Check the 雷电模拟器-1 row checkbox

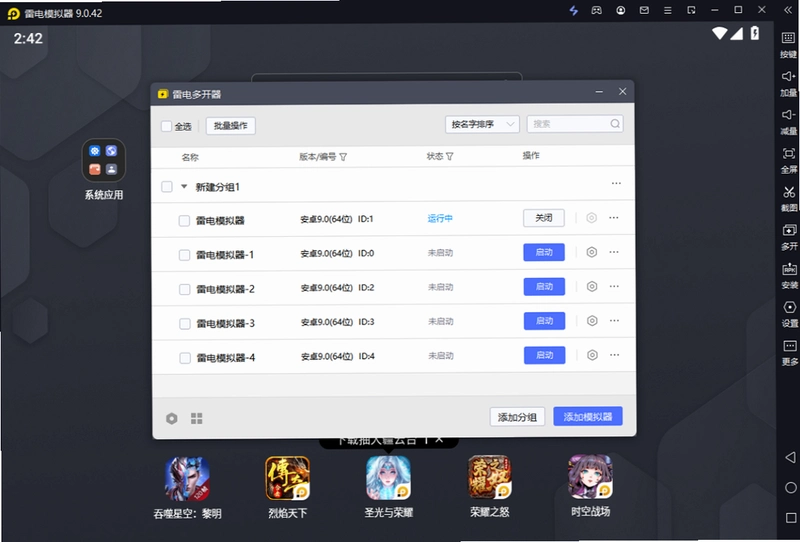(x=184, y=255)
